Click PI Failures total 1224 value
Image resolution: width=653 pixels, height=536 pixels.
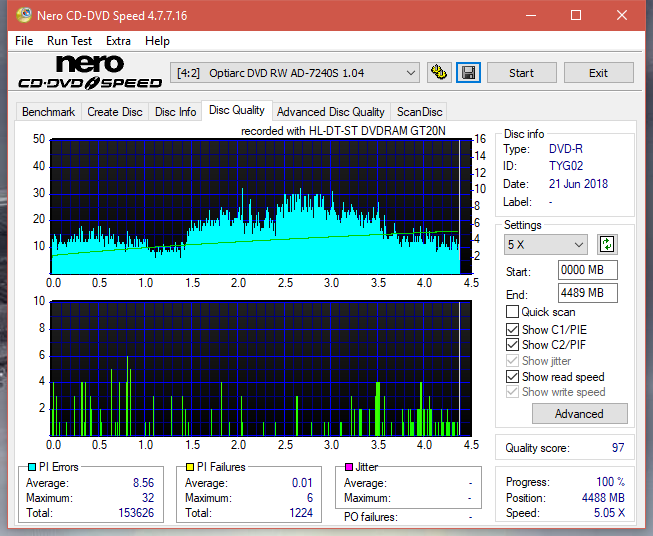pos(301,513)
